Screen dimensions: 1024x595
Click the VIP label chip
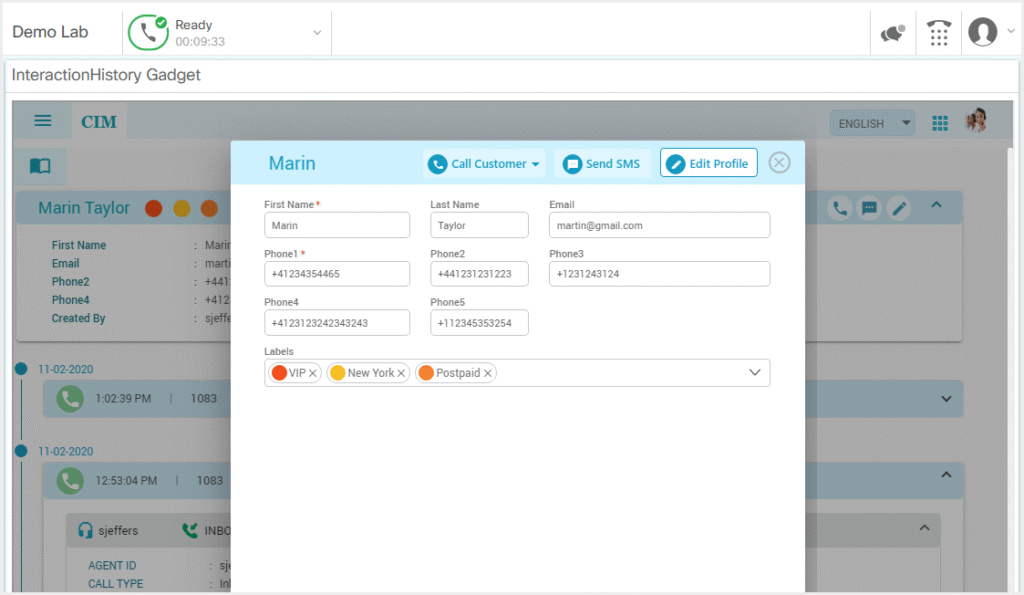(295, 373)
